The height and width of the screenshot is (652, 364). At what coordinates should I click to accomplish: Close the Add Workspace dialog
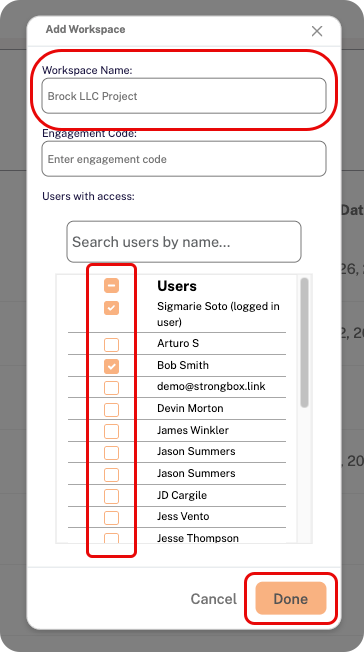317,31
